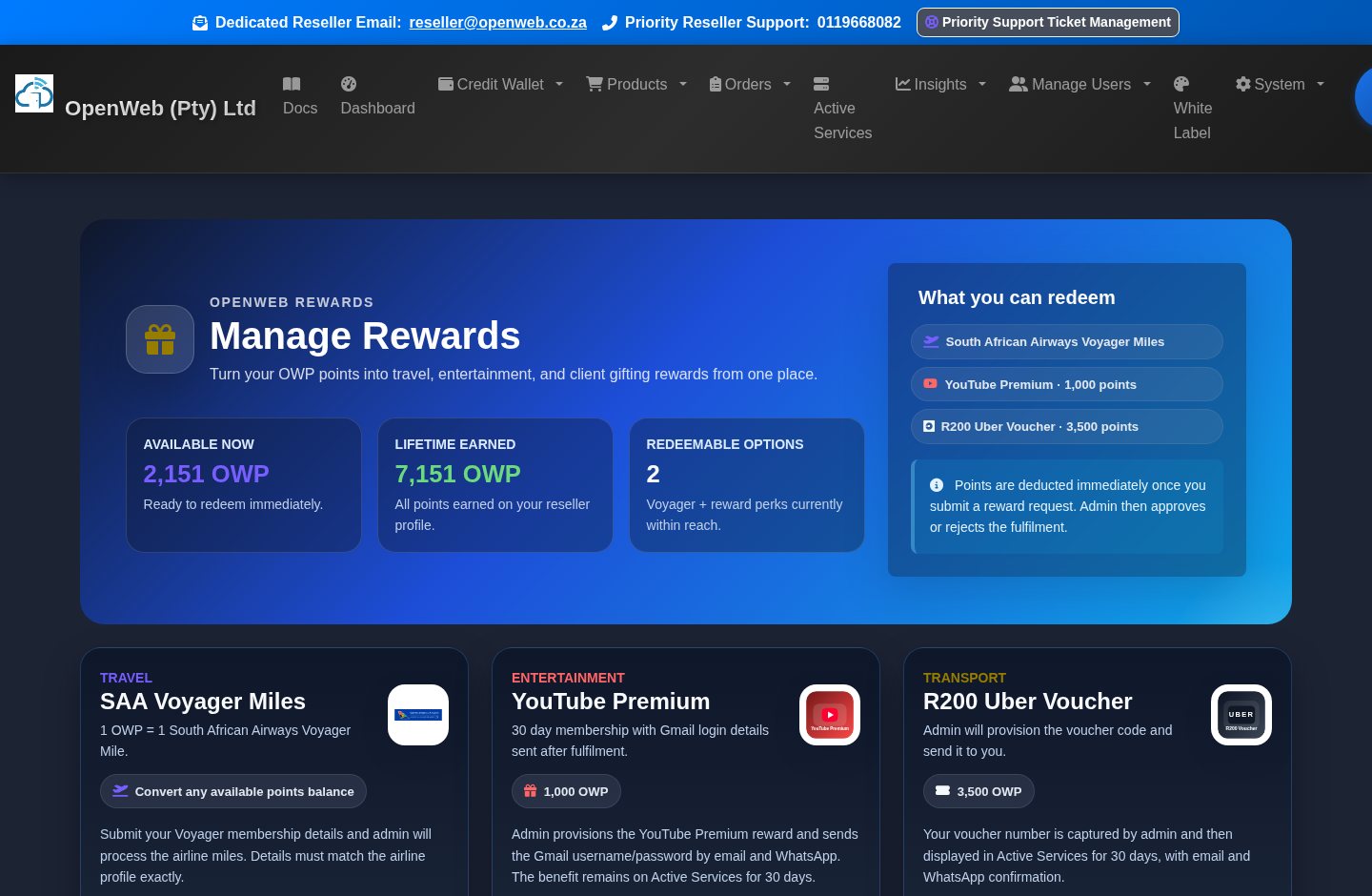Click the info icon in points notice

[937, 485]
